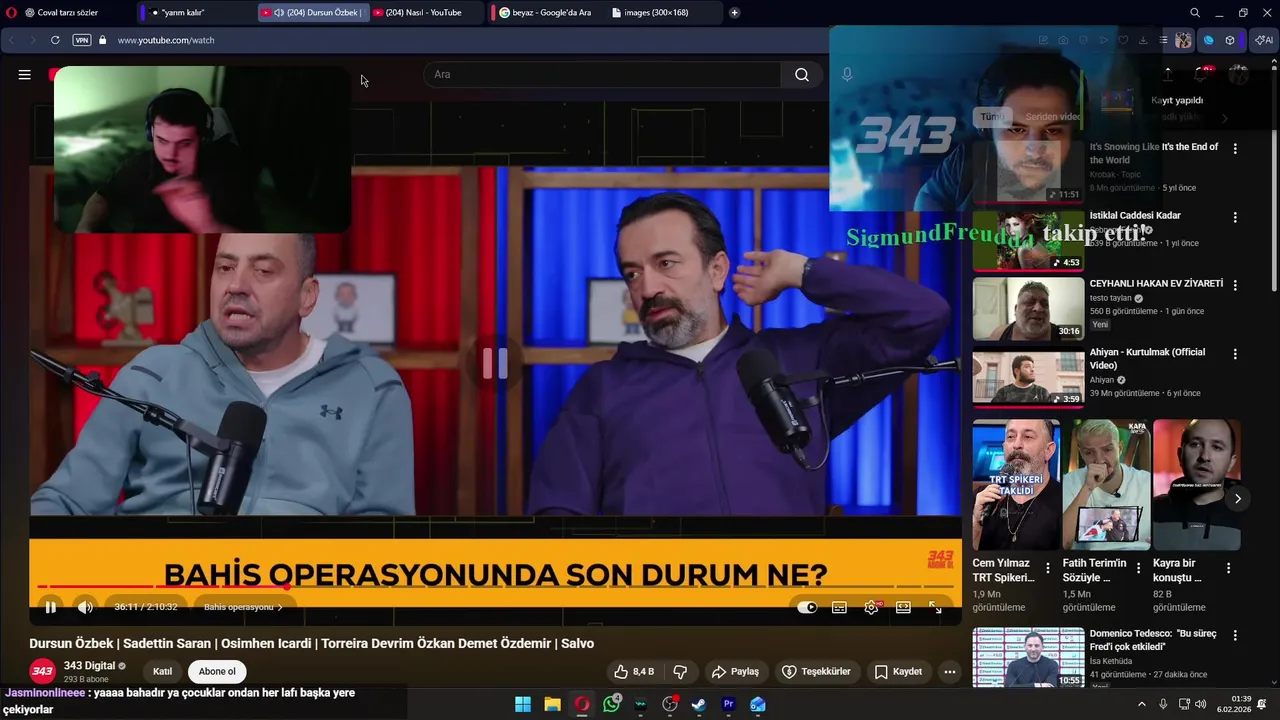The image size is (1280, 720).
Task: Like the video thumbs-up 8,4 B
Action: pyautogui.click(x=634, y=672)
